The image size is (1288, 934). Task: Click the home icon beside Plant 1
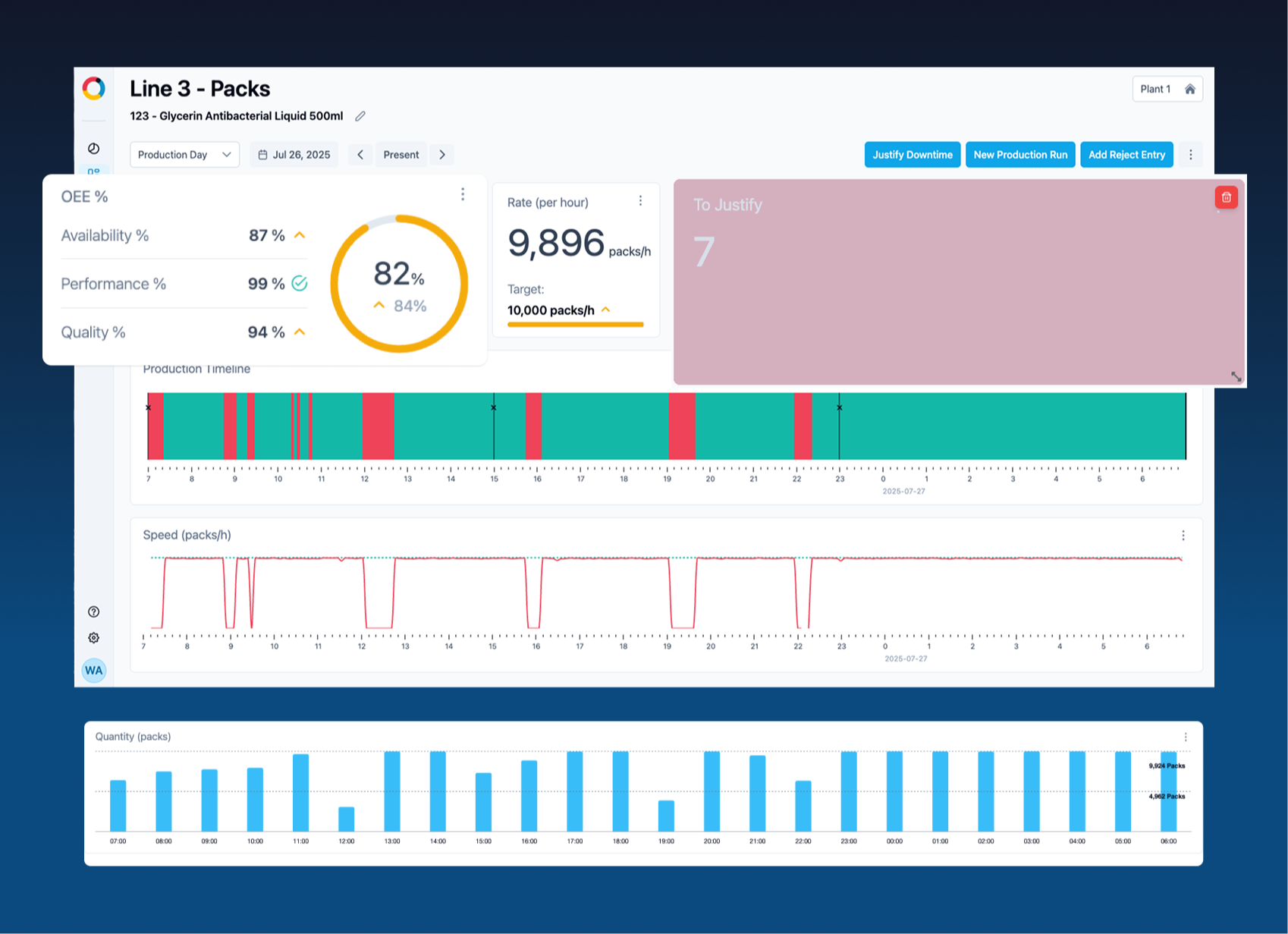[x=1190, y=90]
